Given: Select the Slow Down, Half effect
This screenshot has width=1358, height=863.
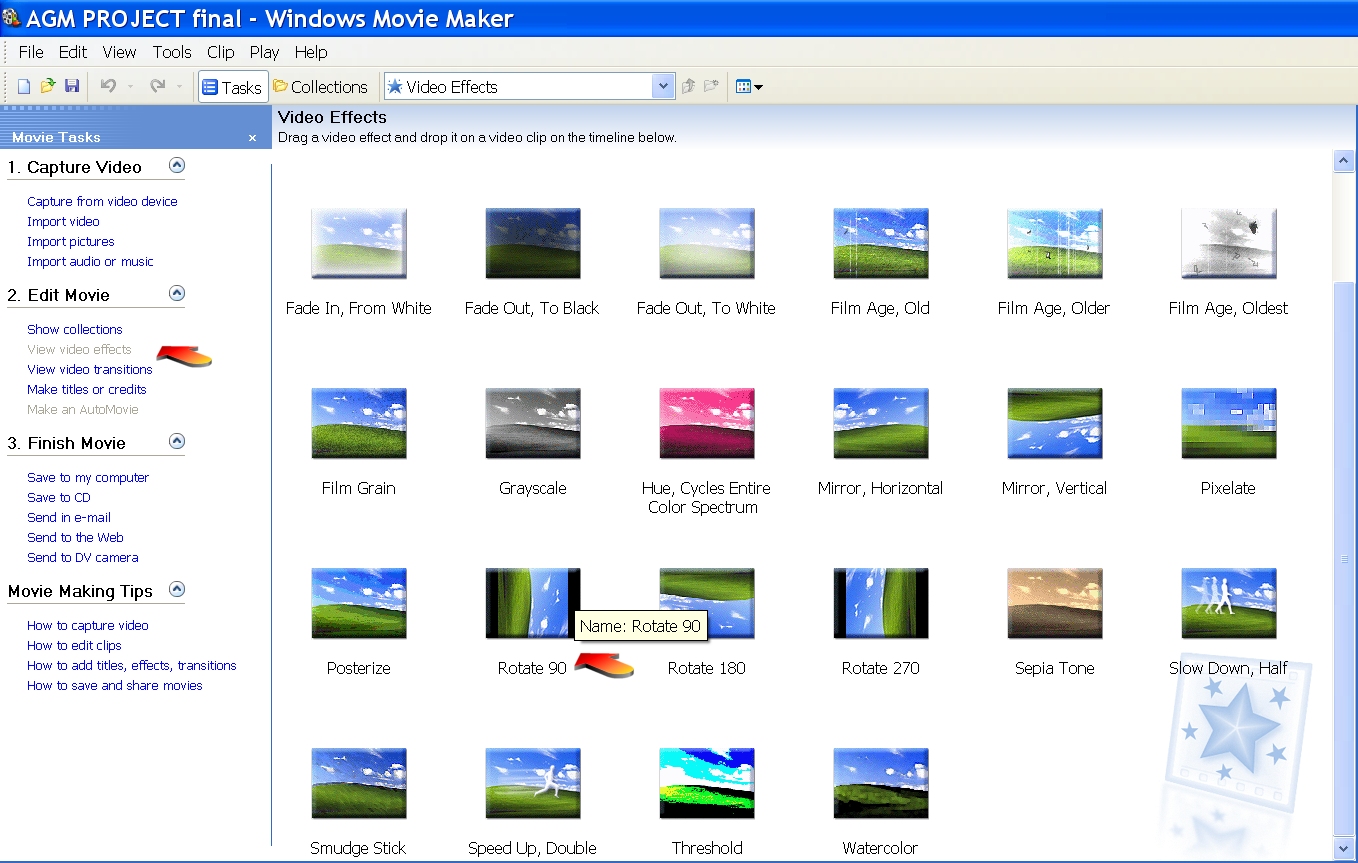Looking at the screenshot, I should pos(1229,603).
